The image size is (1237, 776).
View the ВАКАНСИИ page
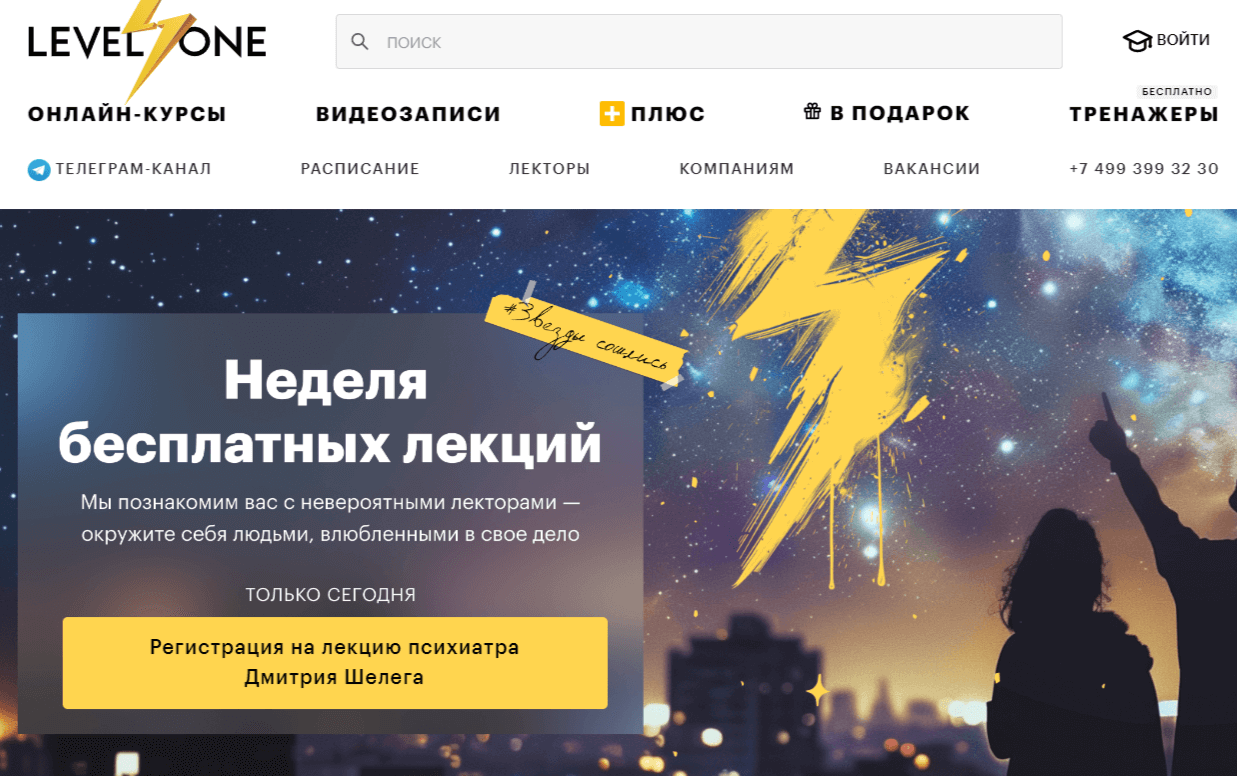pos(932,169)
